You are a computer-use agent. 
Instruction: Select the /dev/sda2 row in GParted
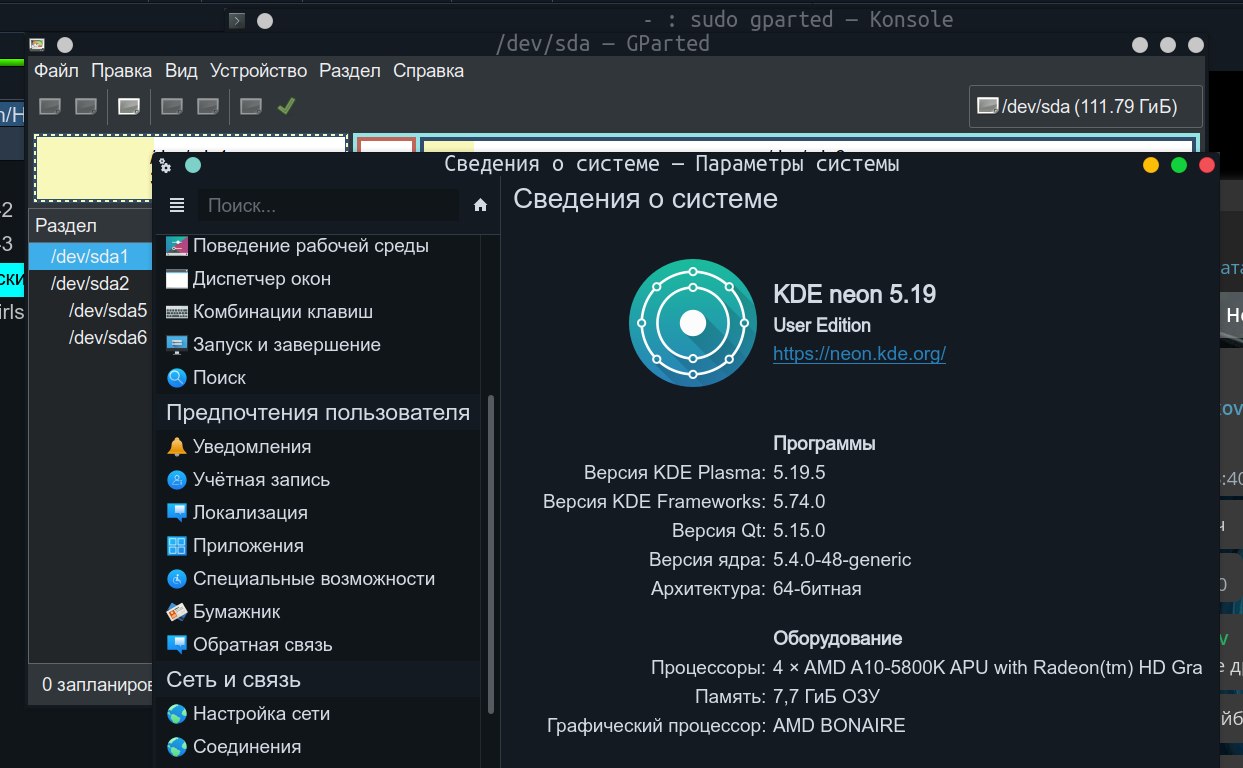(90, 283)
